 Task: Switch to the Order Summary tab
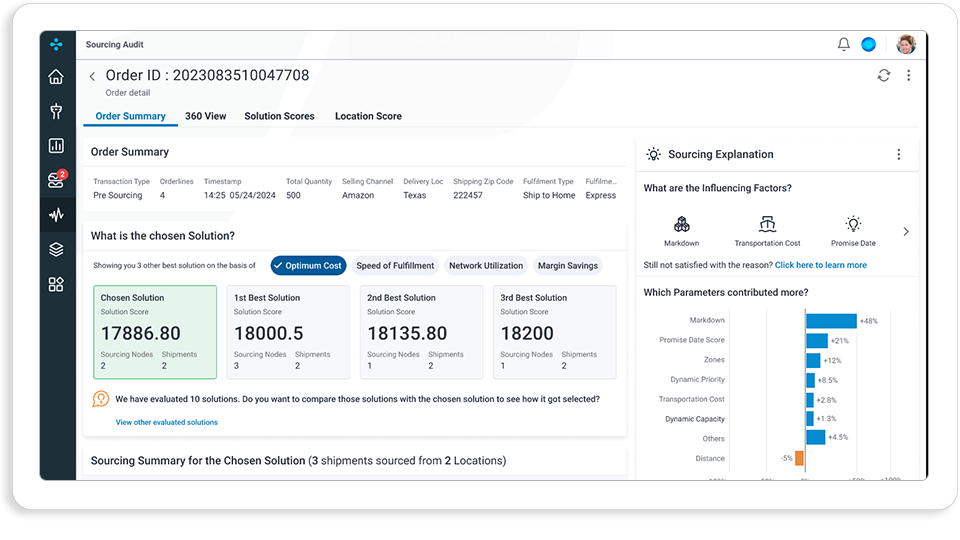[x=130, y=116]
